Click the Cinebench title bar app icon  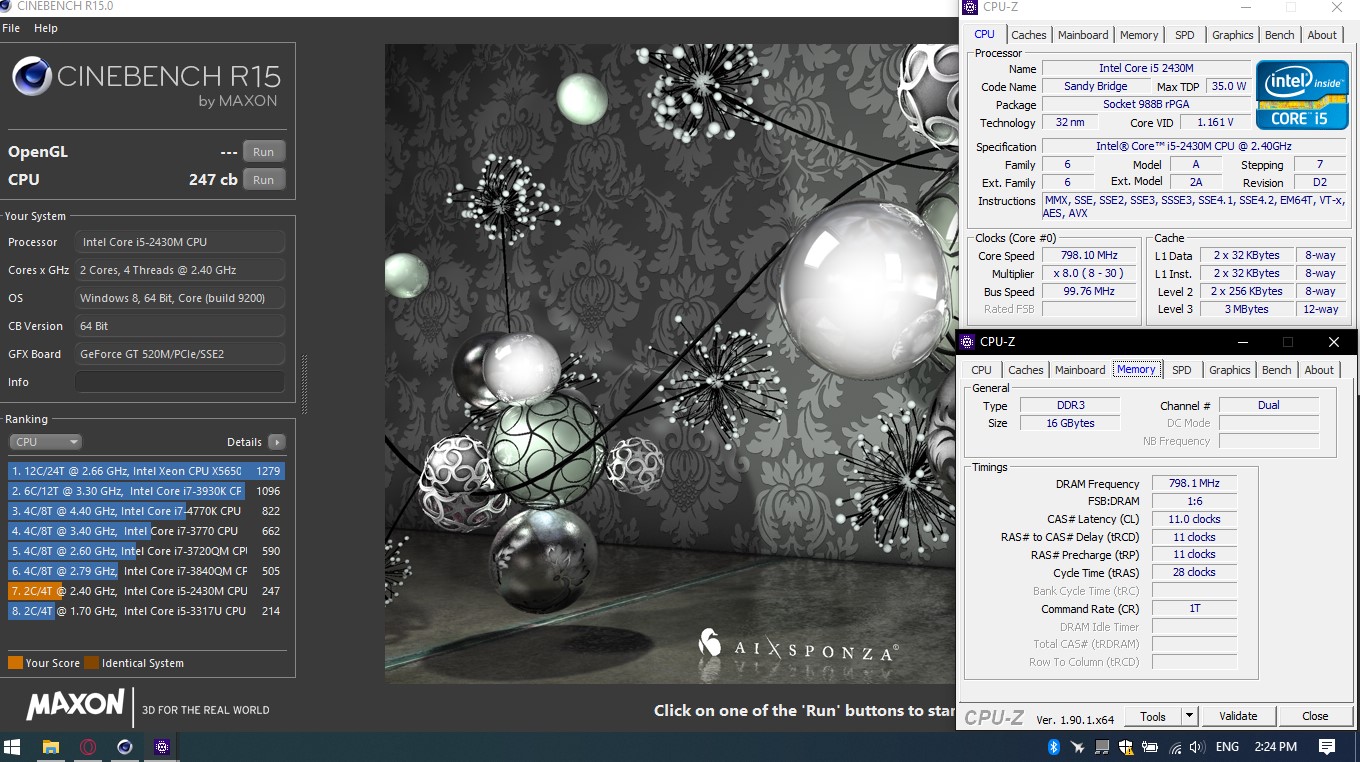(7, 6)
